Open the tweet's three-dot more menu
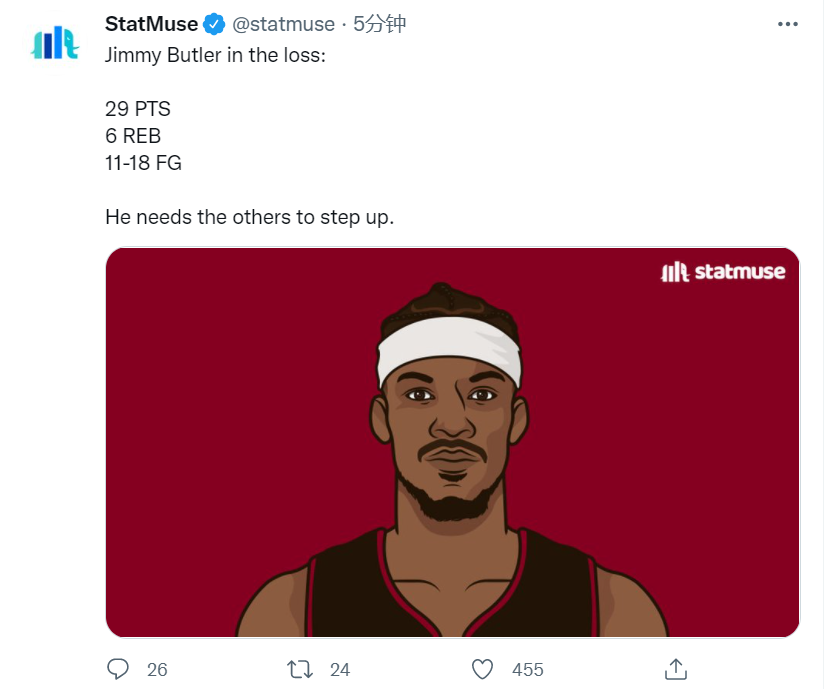Image resolution: width=825 pixels, height=689 pixels. pyautogui.click(x=788, y=24)
